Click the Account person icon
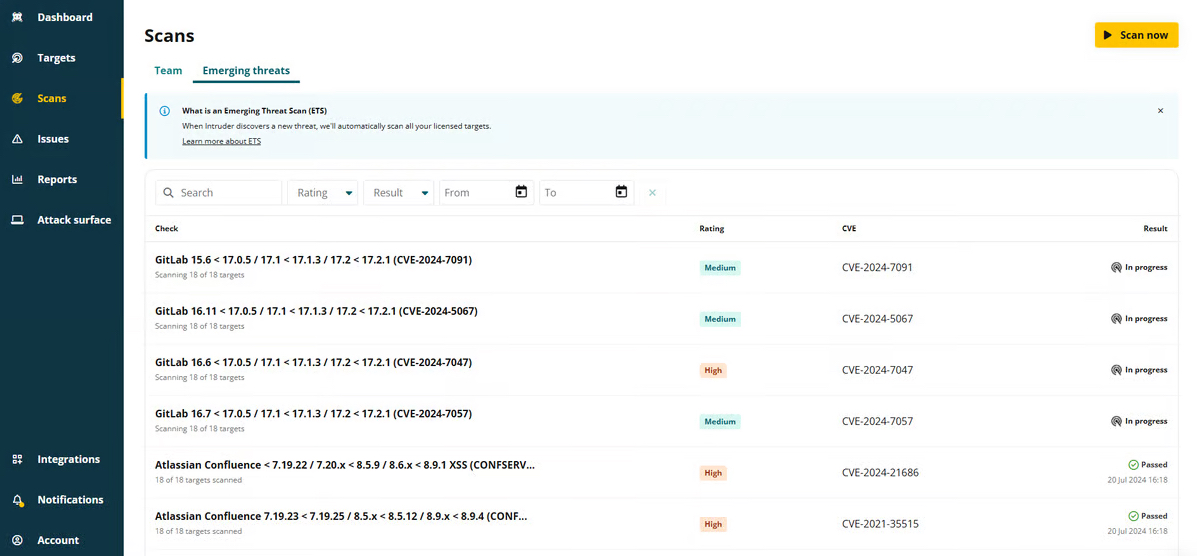Image resolution: width=1197 pixels, height=556 pixels. 18,540
